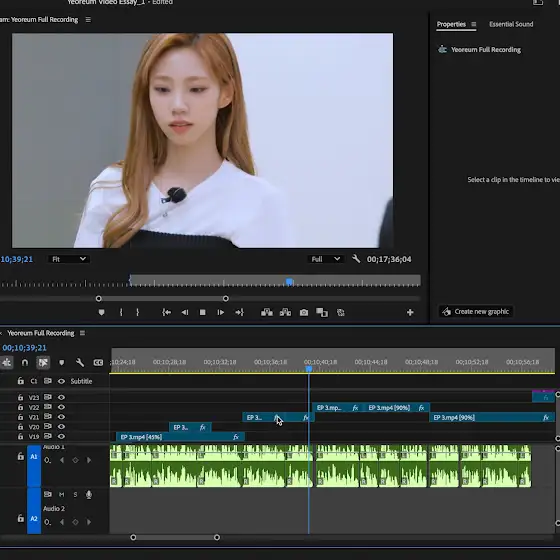Select Yeoreum Full Recording timeline tab

tap(41, 333)
